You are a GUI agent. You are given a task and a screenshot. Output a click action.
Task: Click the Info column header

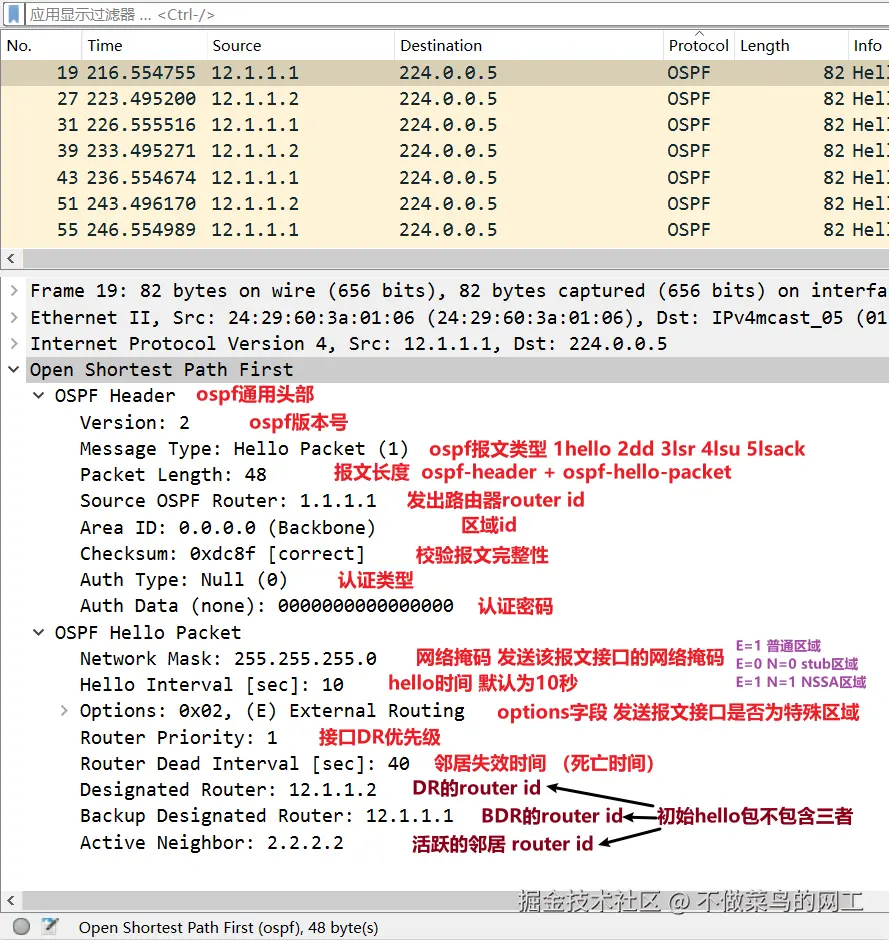click(868, 46)
